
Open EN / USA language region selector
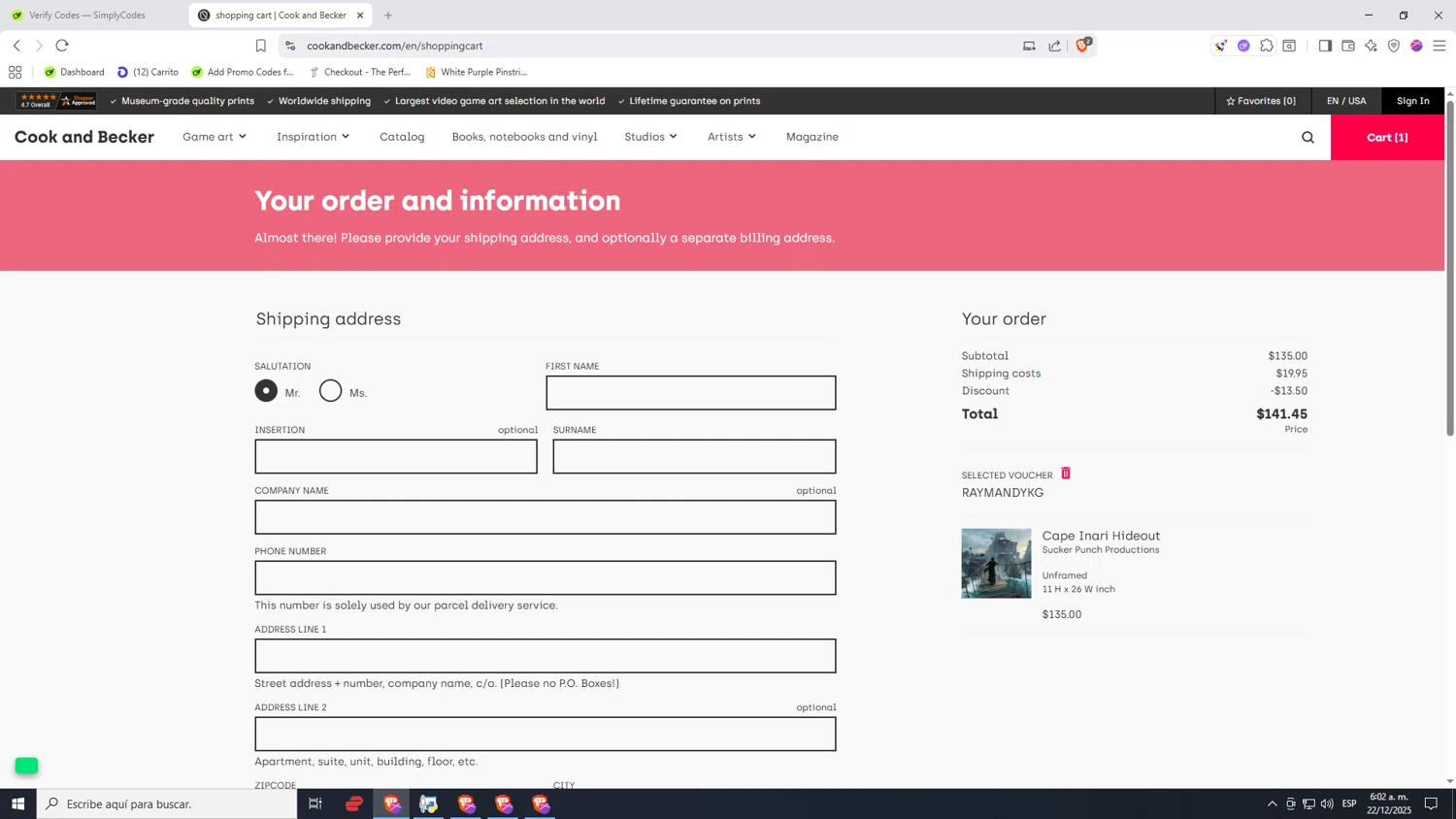(x=1346, y=101)
